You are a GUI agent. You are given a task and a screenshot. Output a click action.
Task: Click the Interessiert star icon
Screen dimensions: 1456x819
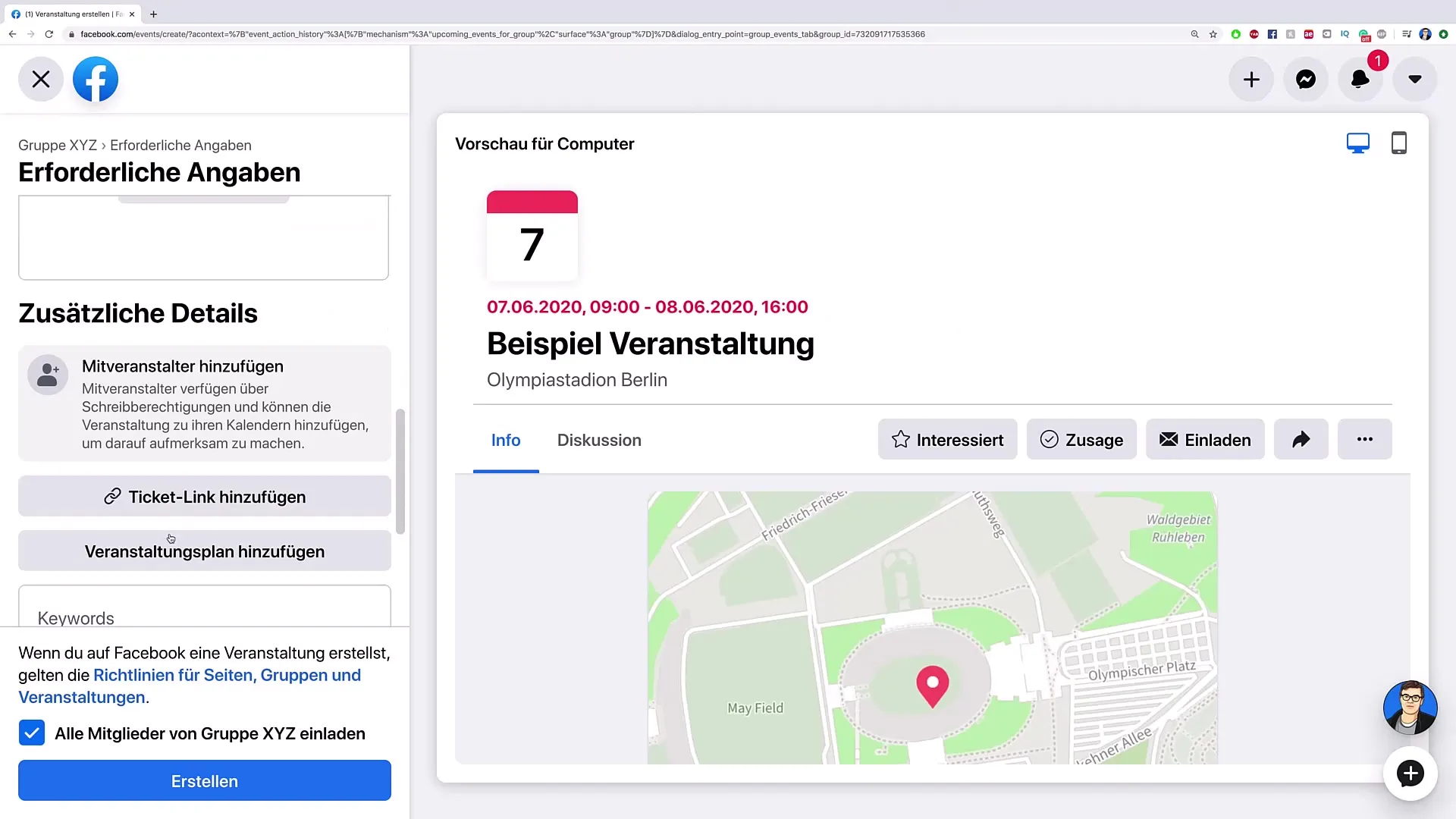901,440
